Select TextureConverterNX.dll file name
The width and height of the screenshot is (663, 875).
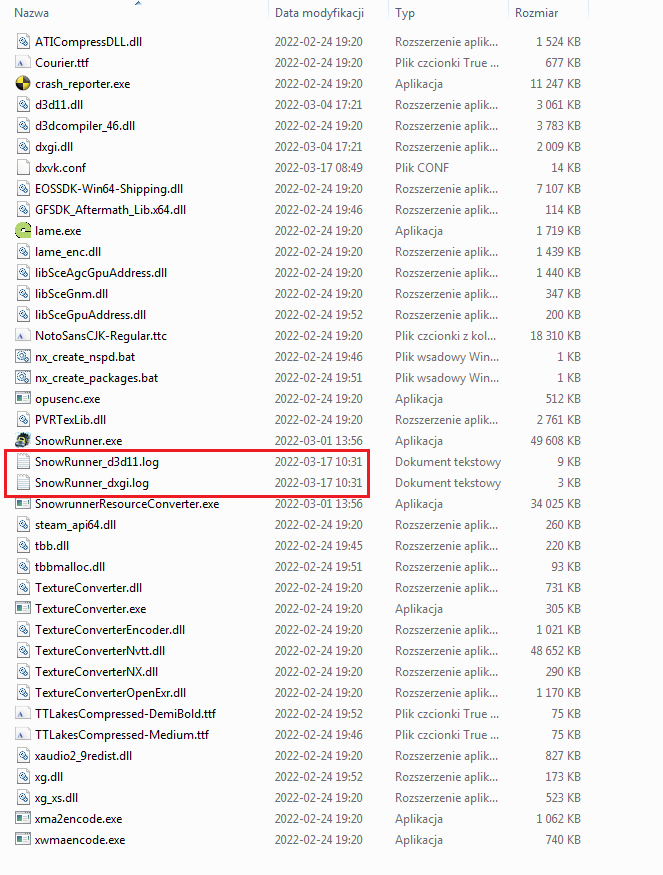tap(97, 671)
